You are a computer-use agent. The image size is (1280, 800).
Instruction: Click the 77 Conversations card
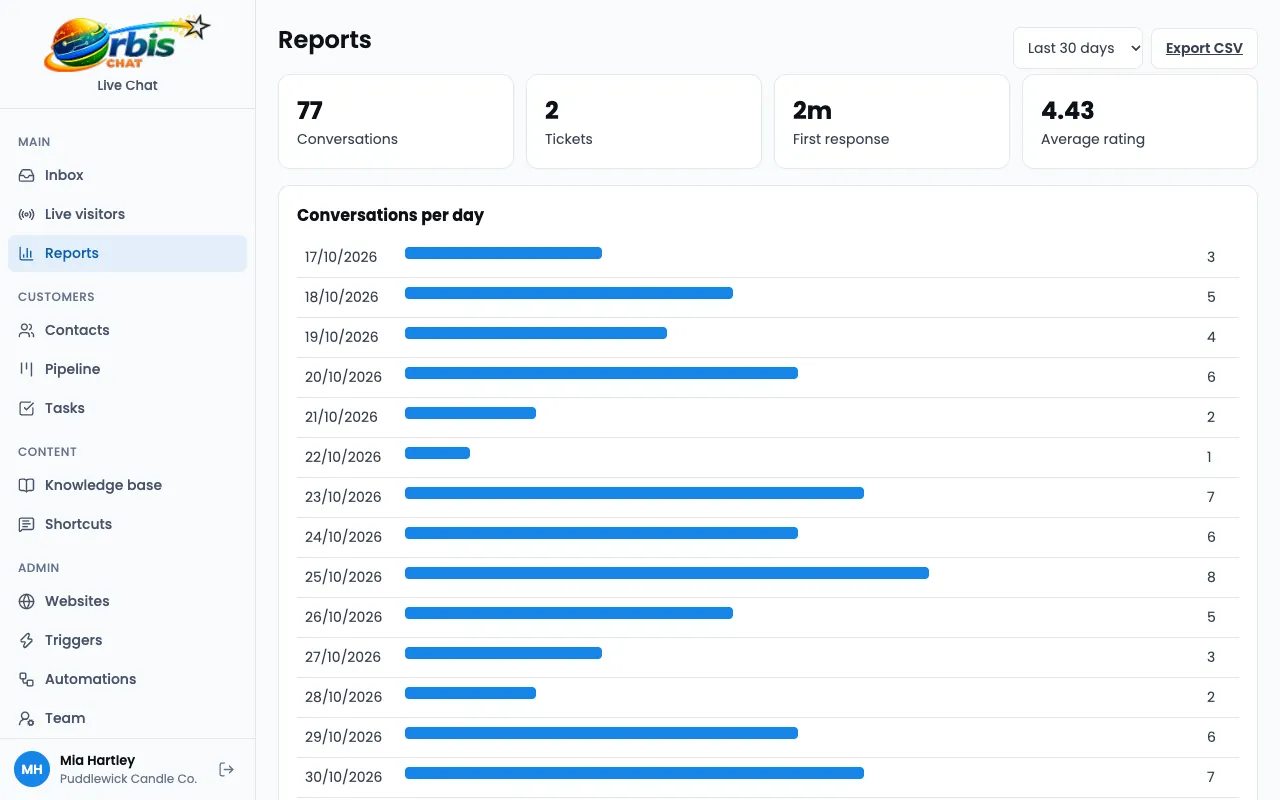396,121
